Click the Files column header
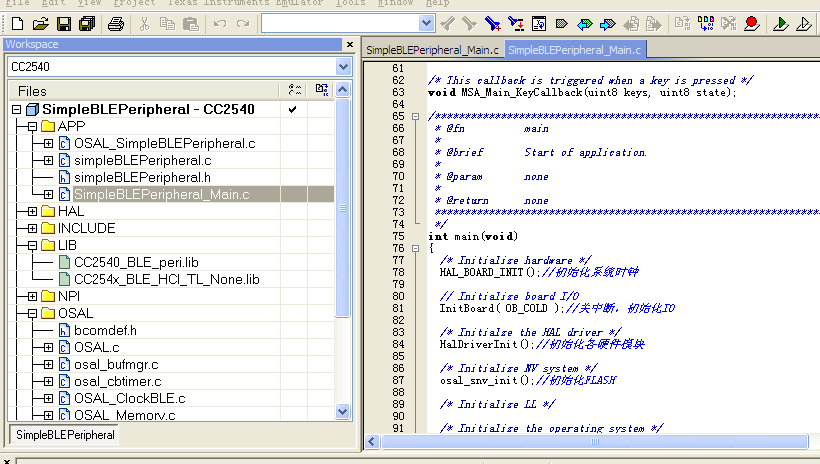Screen dimensions: 820x464 pos(144,90)
